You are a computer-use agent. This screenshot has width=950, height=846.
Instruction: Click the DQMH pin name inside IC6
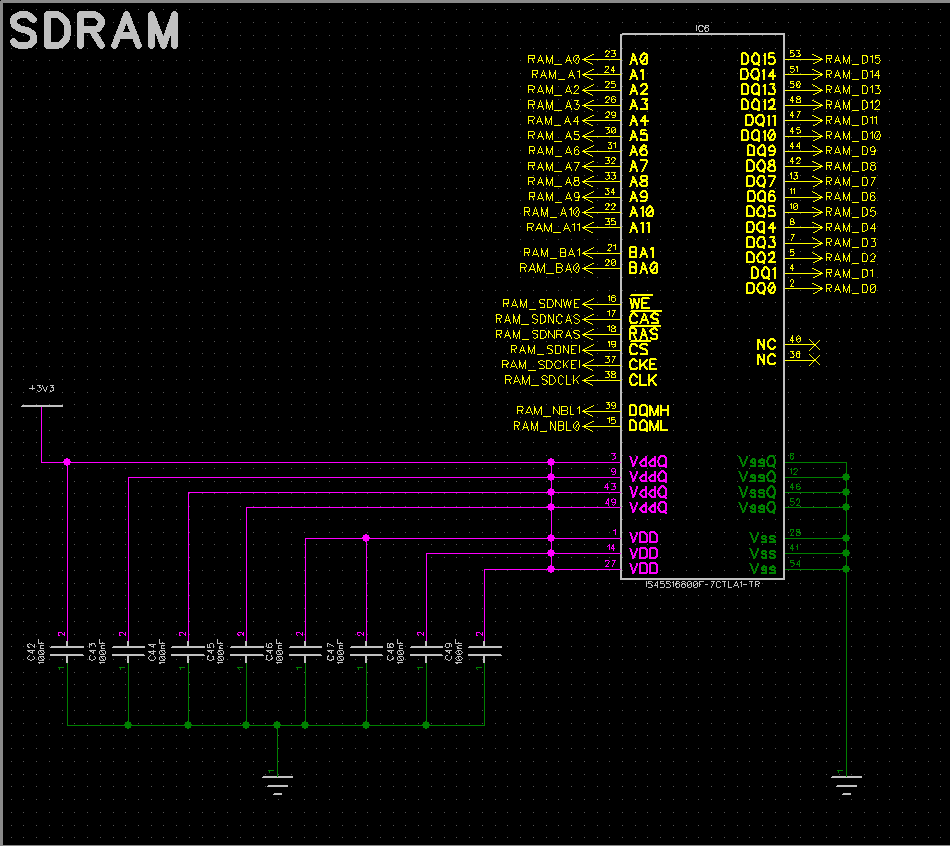pyautogui.click(x=649, y=411)
